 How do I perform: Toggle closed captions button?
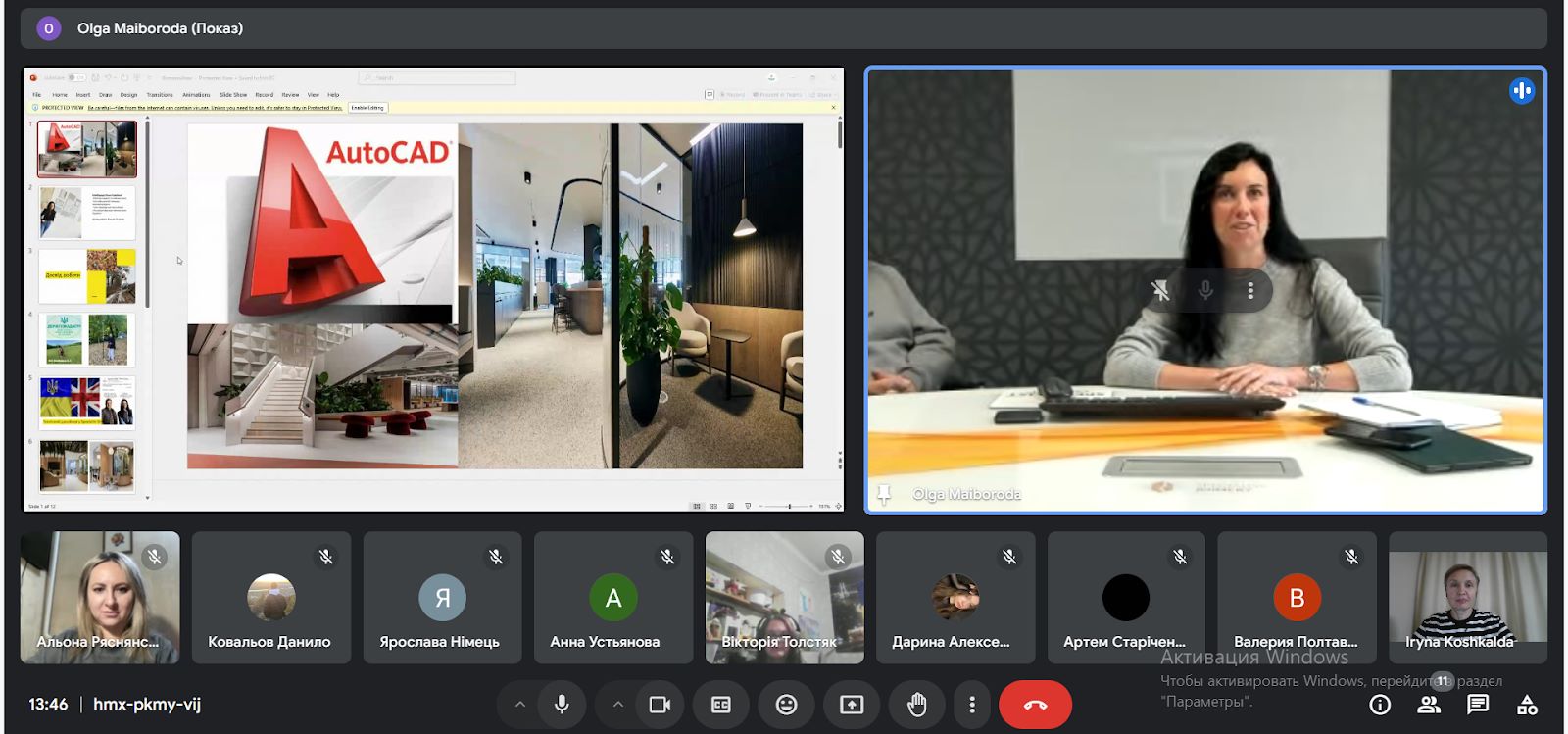(721, 705)
